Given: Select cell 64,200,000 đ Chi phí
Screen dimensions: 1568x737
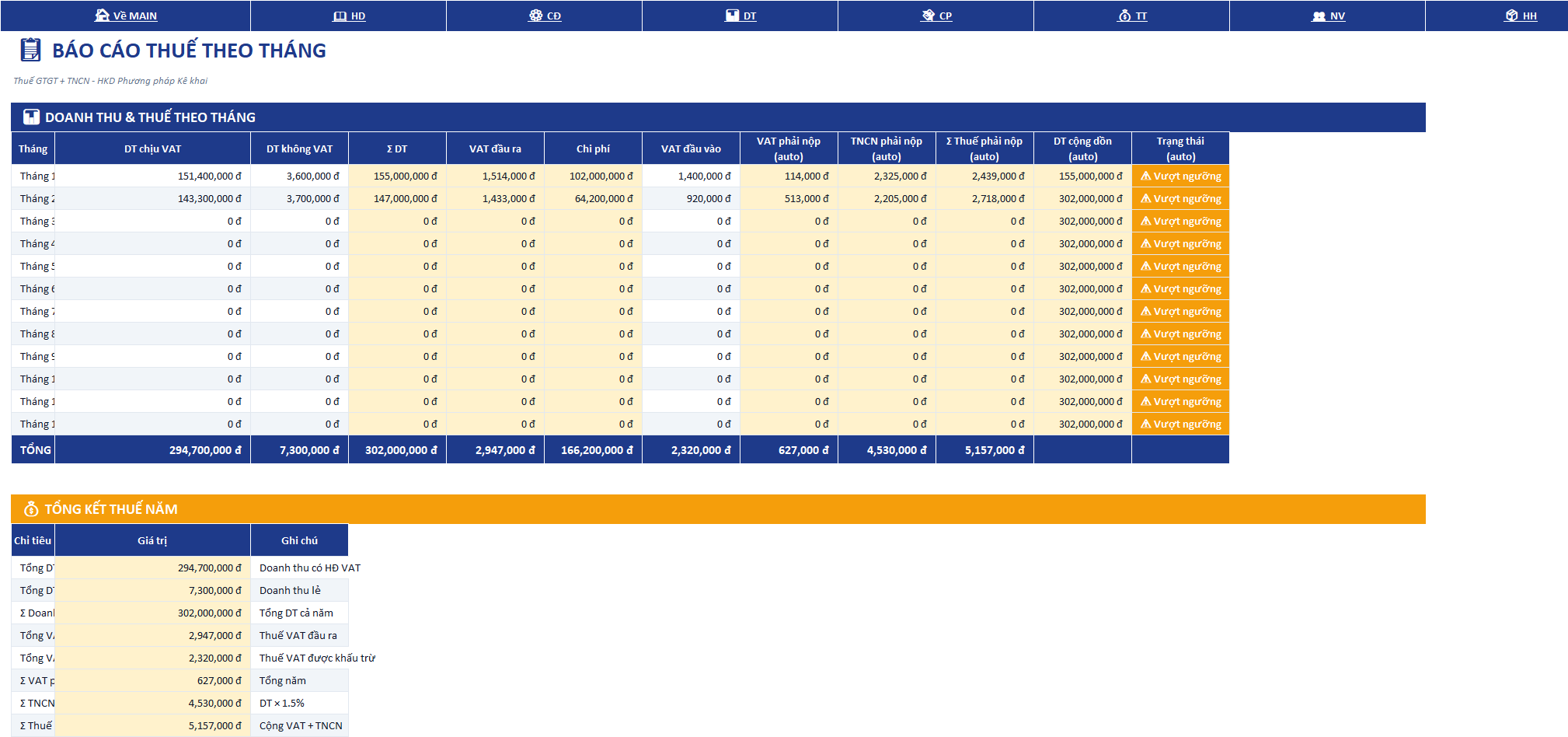Looking at the screenshot, I should (x=593, y=199).
